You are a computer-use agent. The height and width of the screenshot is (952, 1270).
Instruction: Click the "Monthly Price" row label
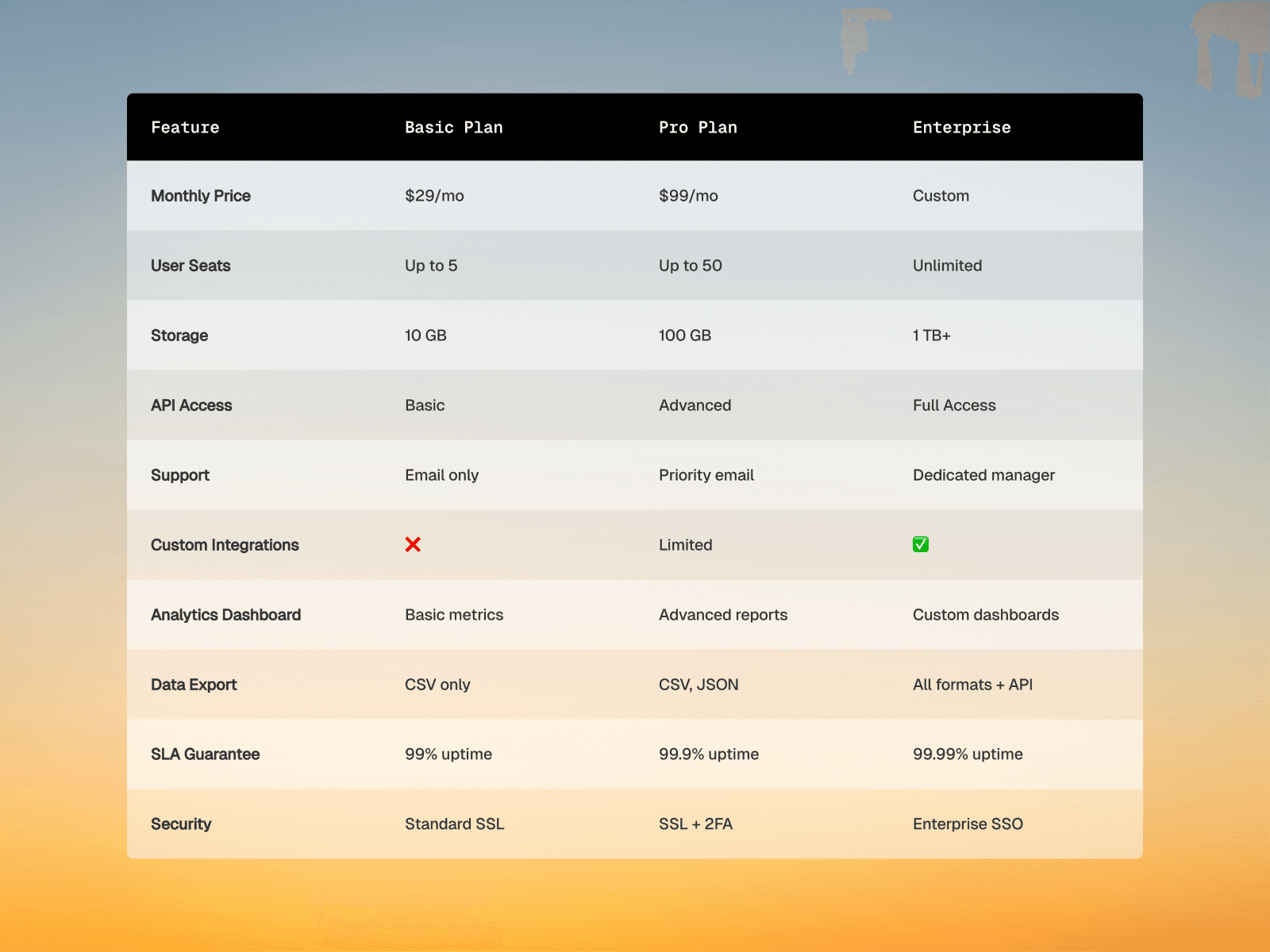[201, 196]
